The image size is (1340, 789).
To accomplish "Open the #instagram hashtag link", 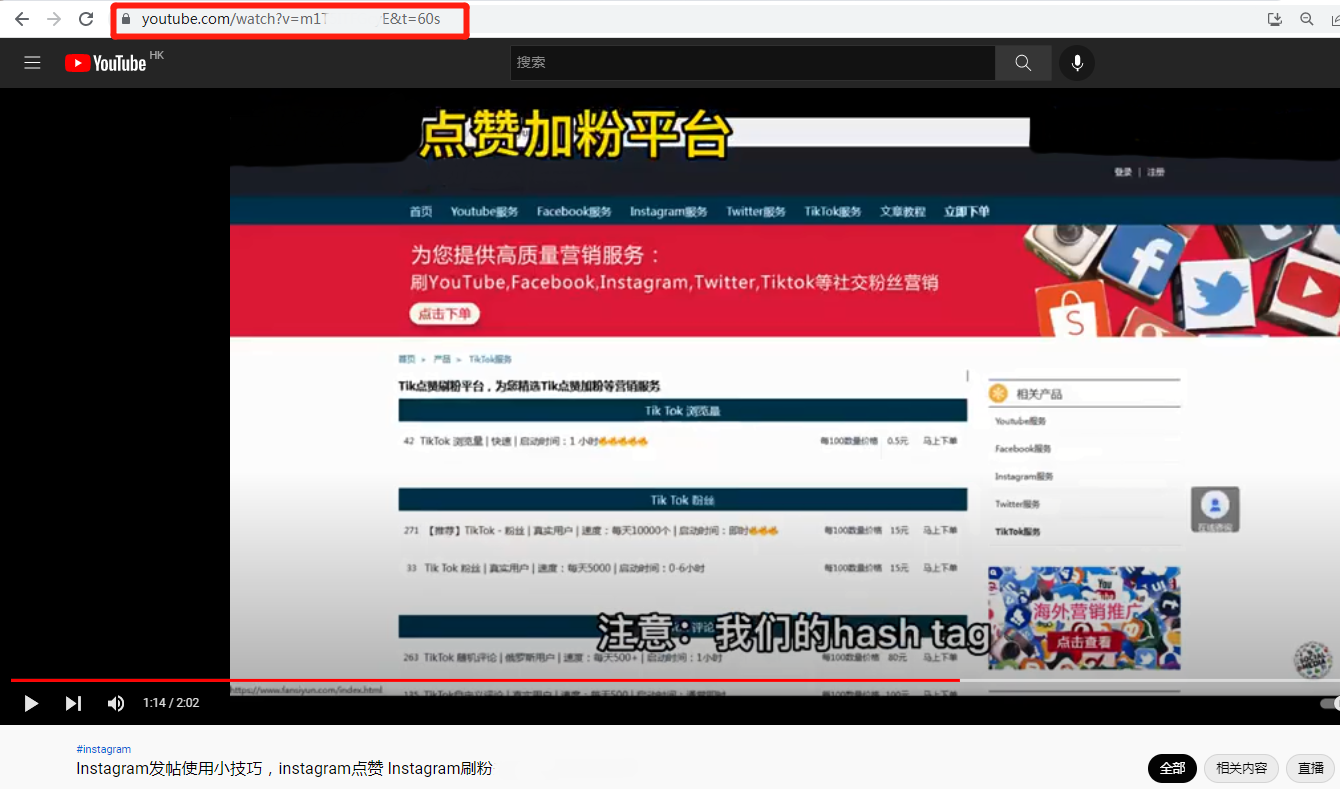I will 104,749.
